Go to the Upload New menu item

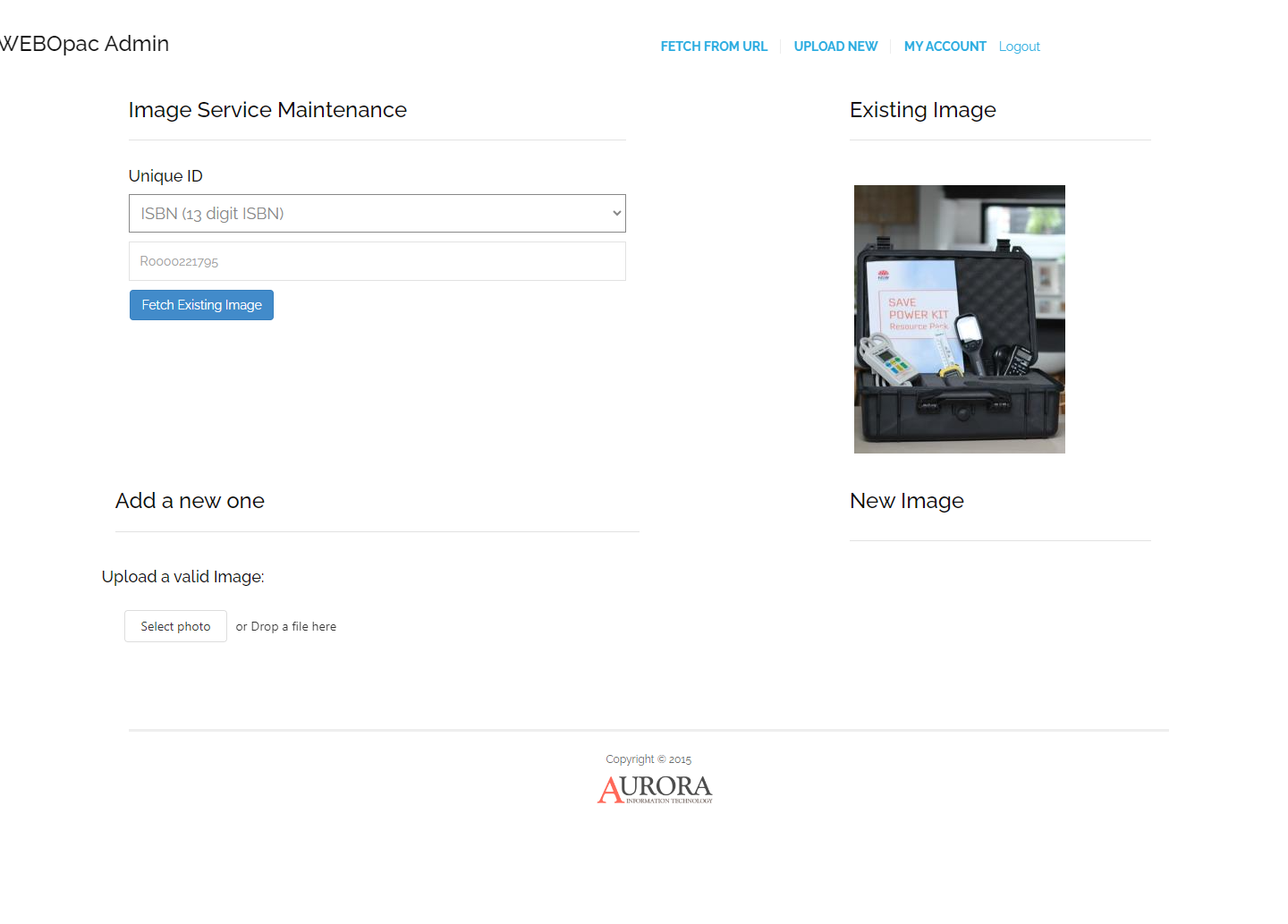point(835,47)
